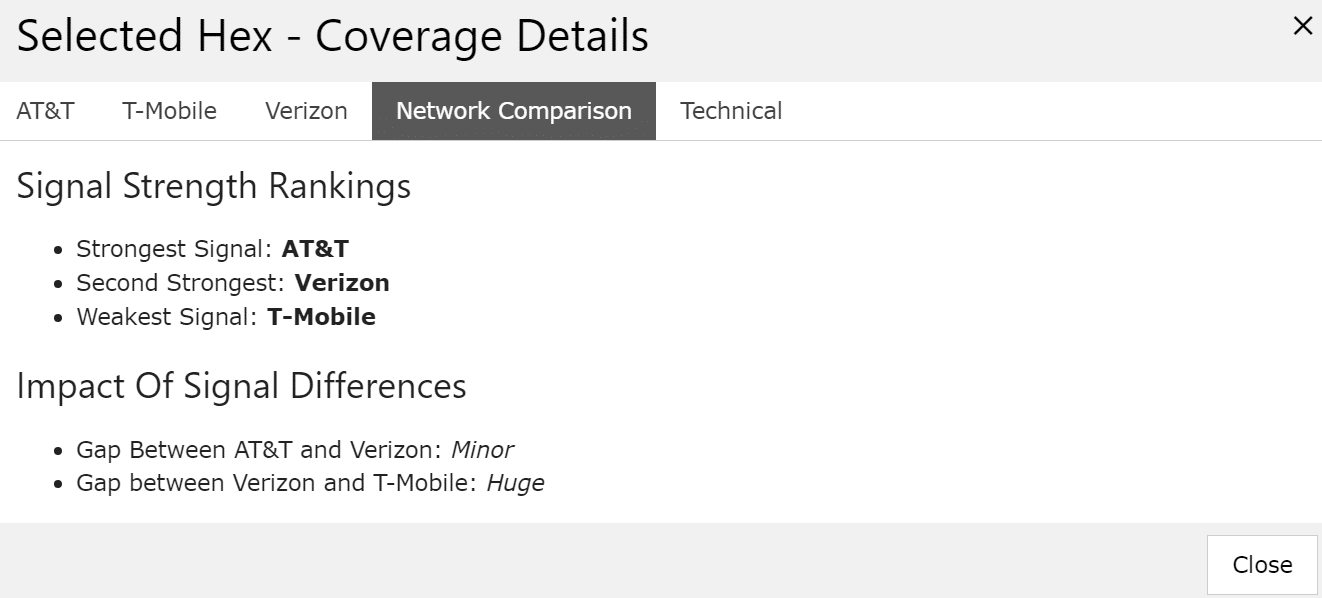Select the Verizon tab
Screen dimensions: 1322x598
(x=306, y=111)
